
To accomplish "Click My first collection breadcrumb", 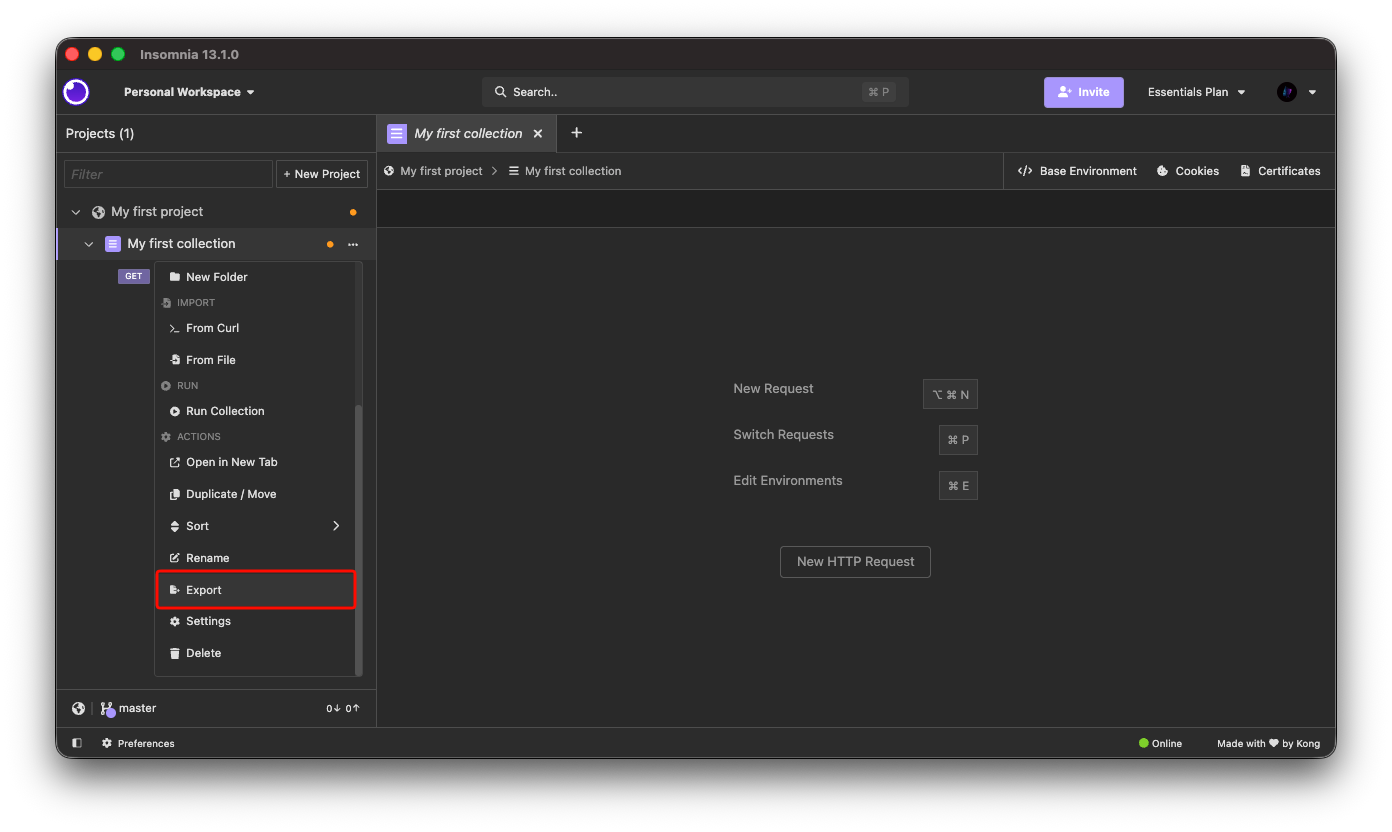I will click(565, 171).
